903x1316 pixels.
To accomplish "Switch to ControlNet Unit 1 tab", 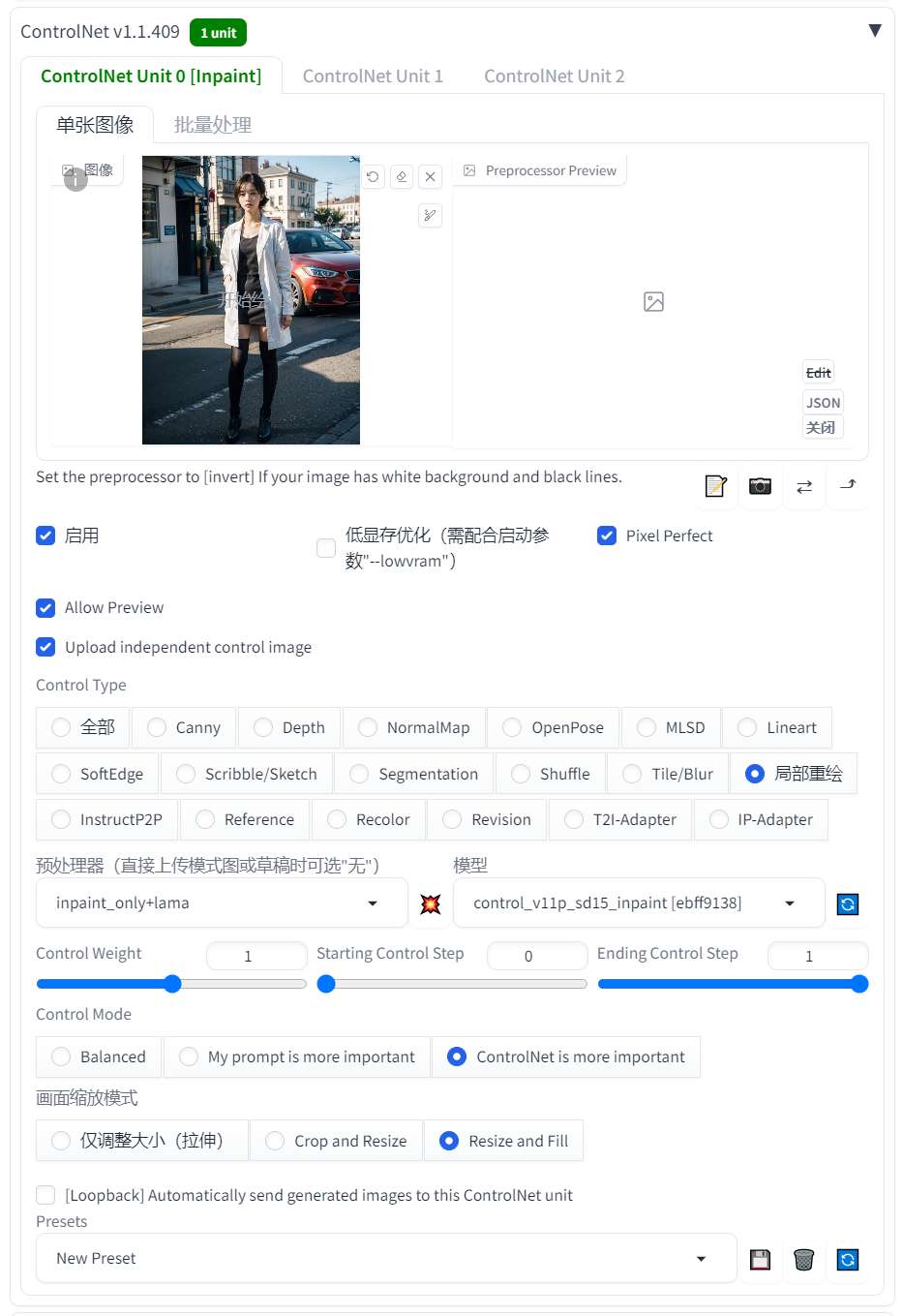I will (373, 76).
